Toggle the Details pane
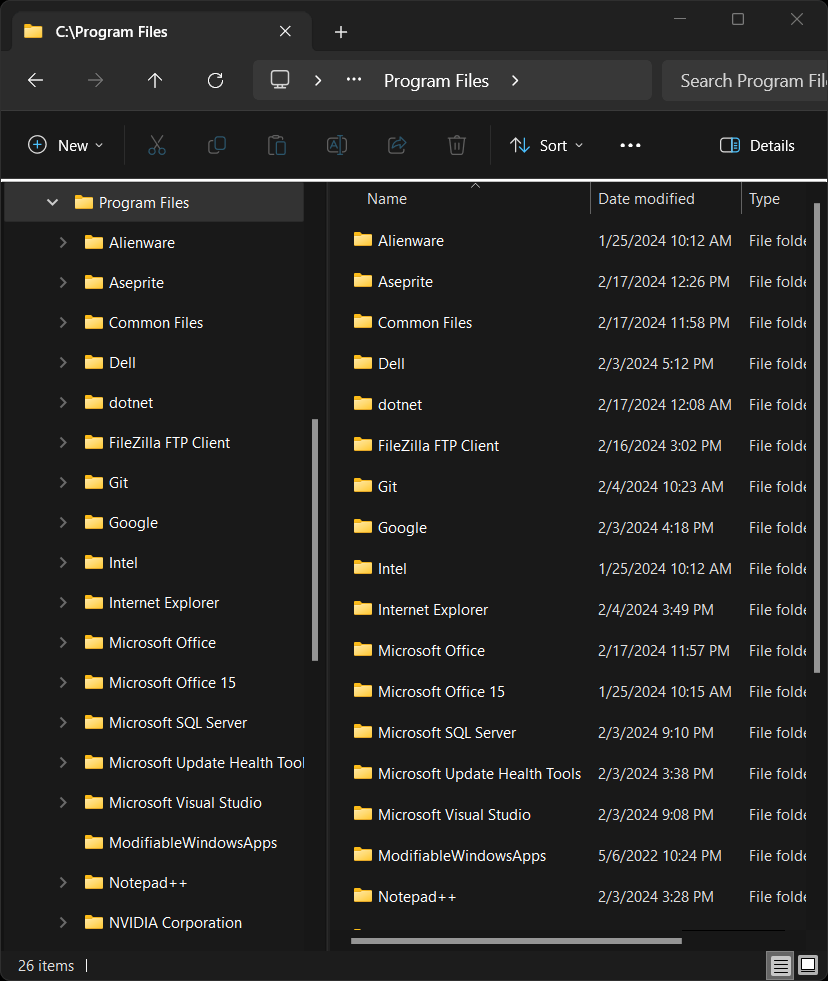Image resolution: width=828 pixels, height=981 pixels. [x=757, y=145]
